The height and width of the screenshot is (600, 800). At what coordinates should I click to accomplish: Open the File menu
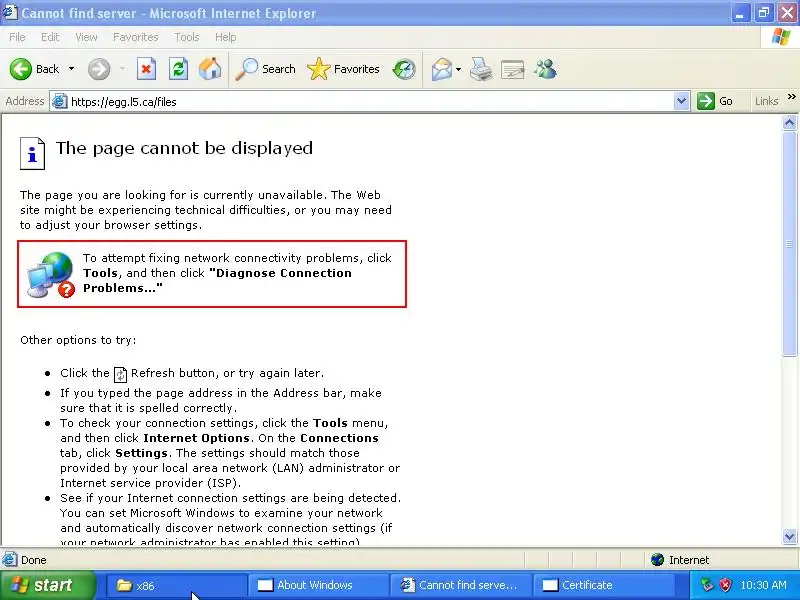(x=17, y=37)
